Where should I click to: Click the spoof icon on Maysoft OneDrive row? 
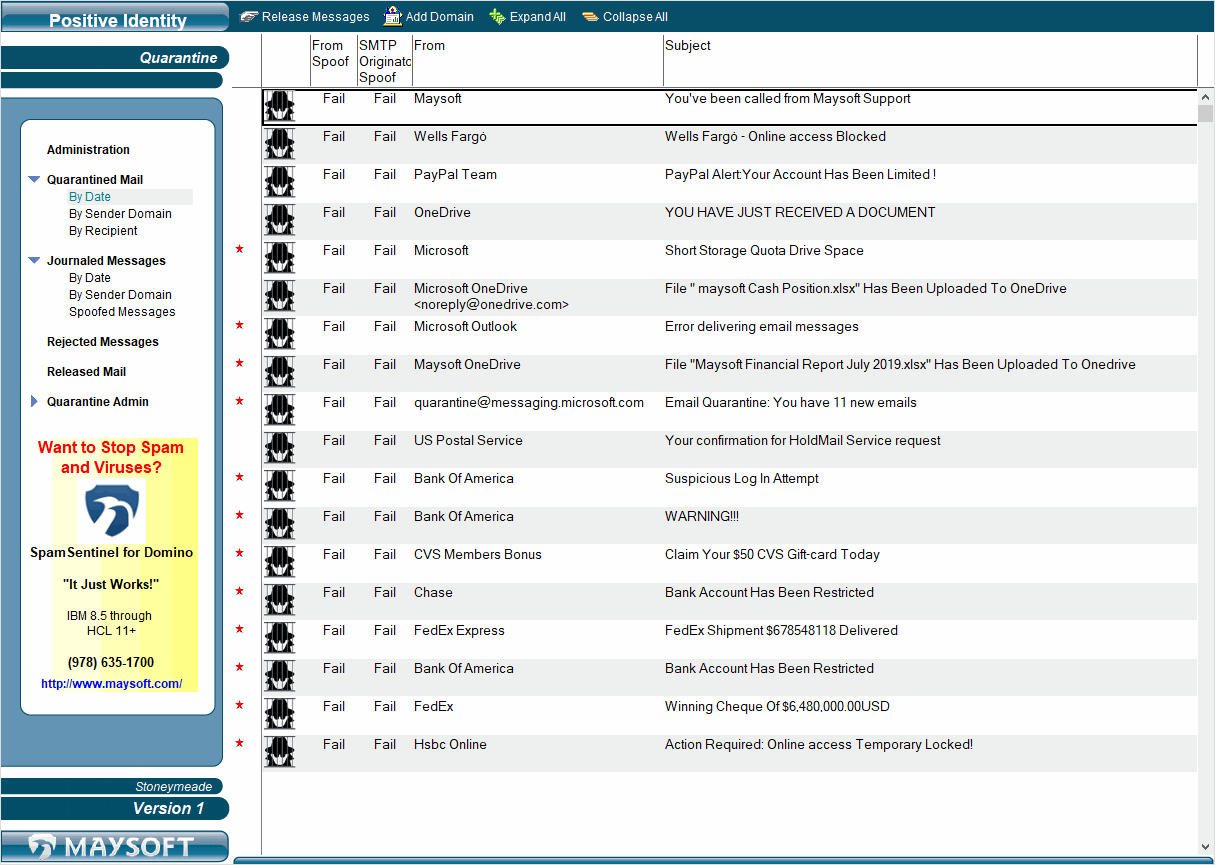[x=280, y=373]
